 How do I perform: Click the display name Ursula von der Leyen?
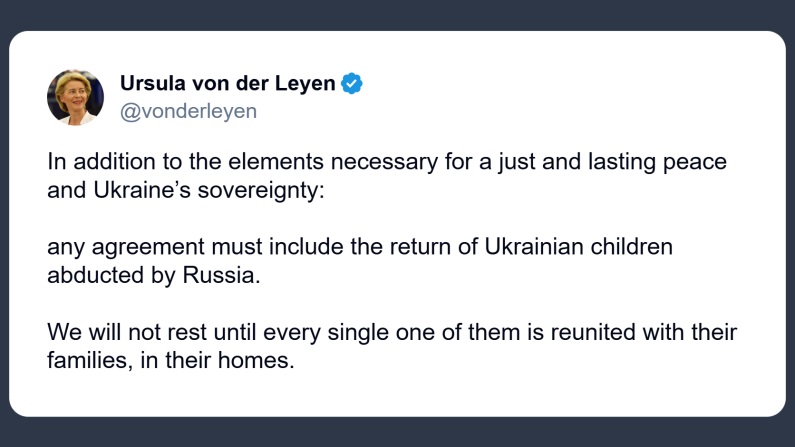[x=227, y=84]
